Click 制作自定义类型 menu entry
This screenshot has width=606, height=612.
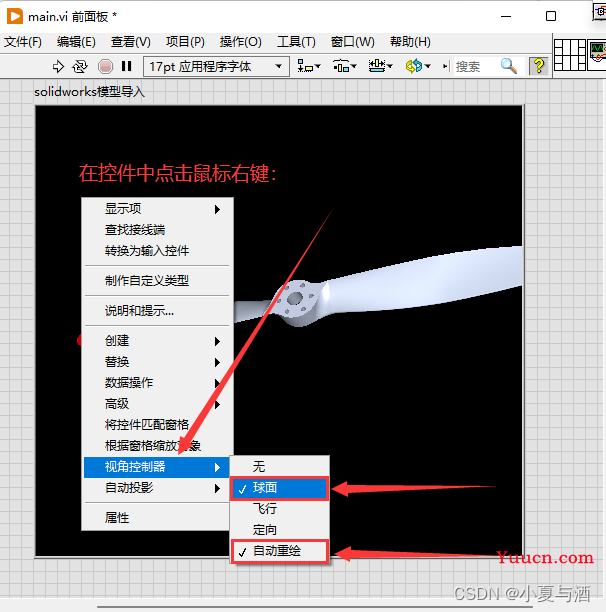[157, 280]
